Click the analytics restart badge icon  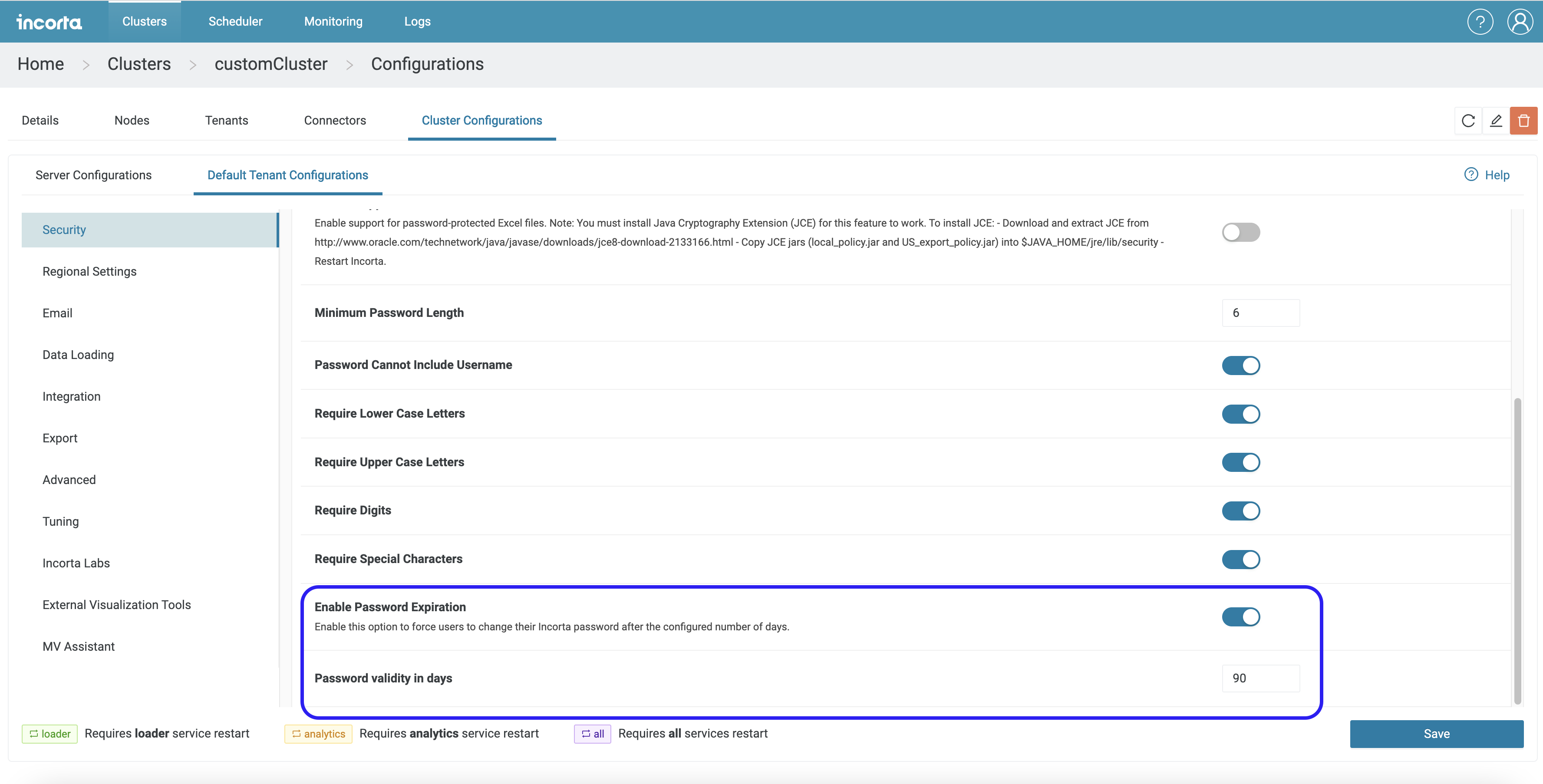318,734
